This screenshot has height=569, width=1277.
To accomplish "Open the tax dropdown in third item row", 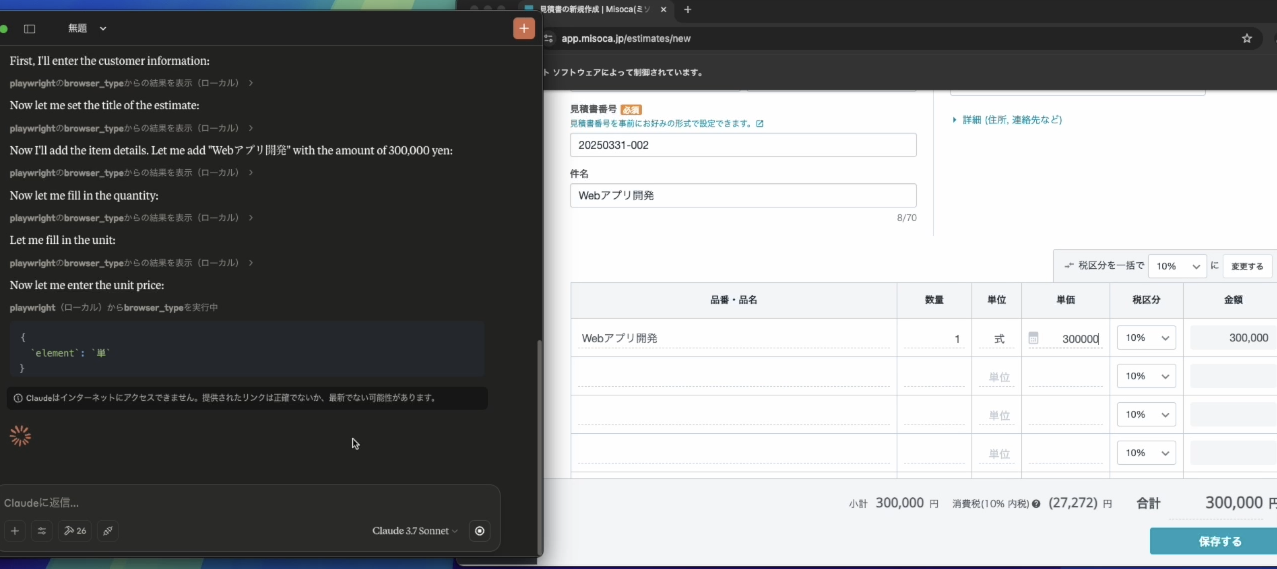I will tap(1146, 414).
